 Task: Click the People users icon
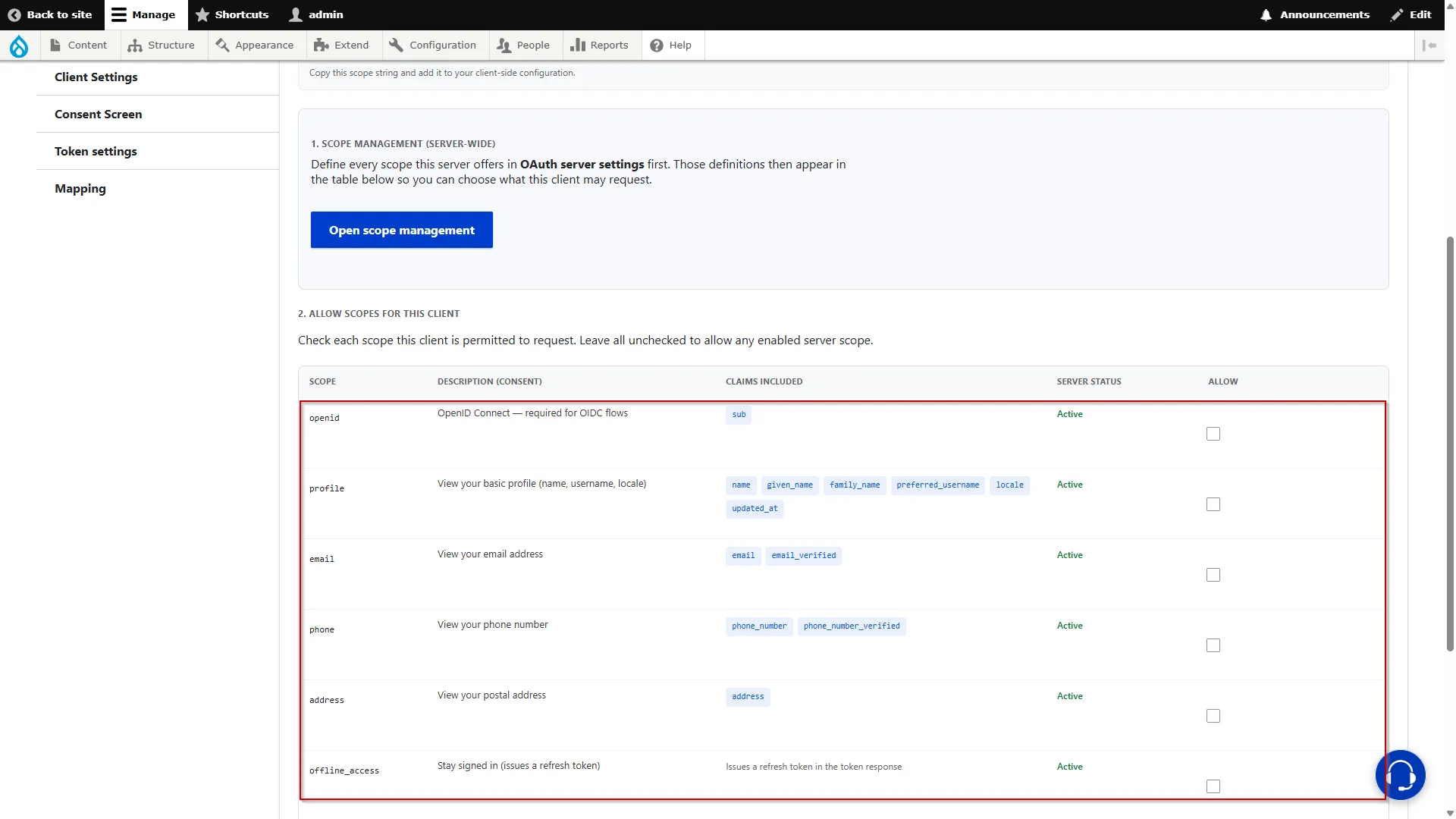pyautogui.click(x=504, y=45)
